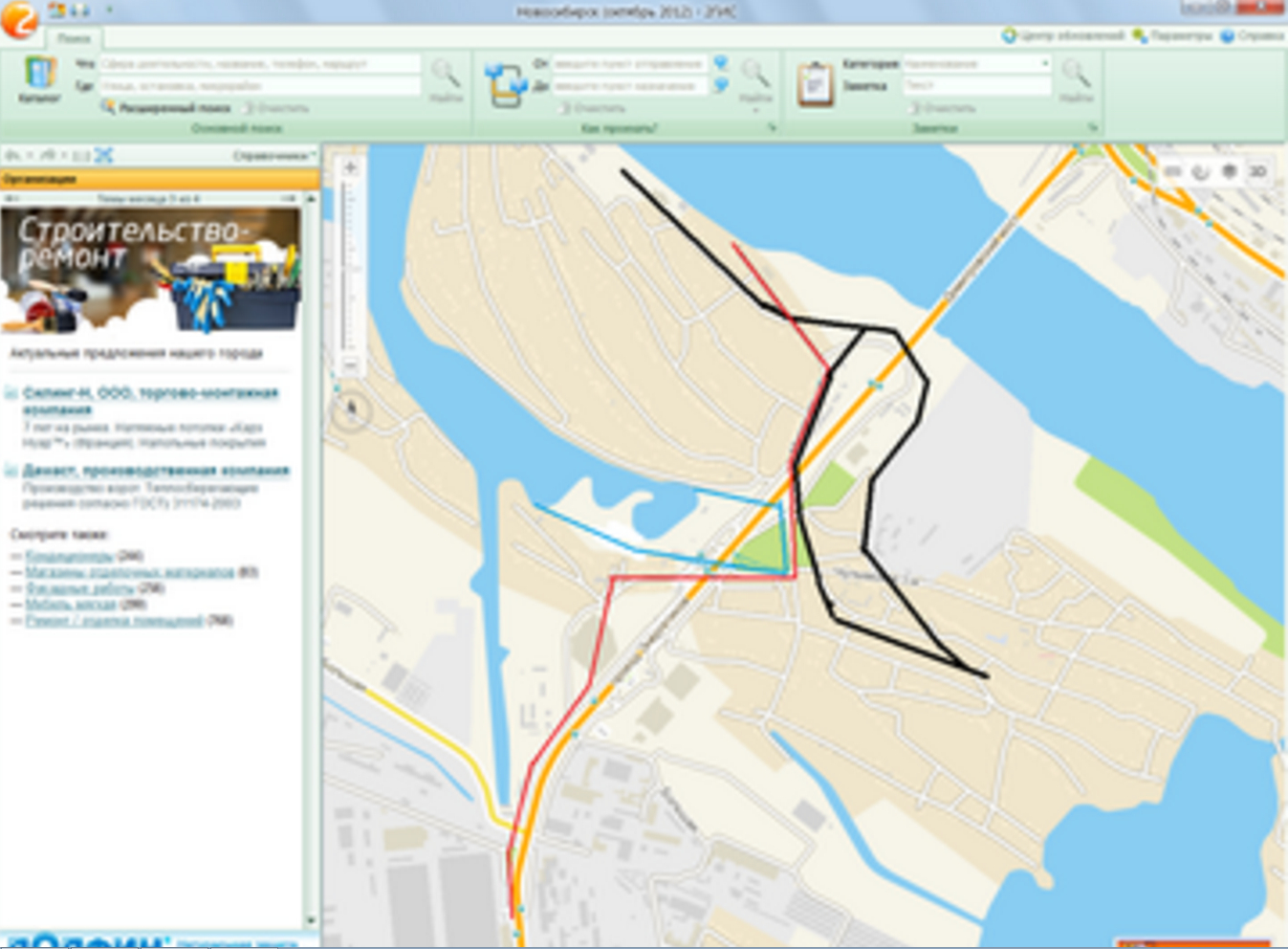Image resolution: width=1288 pixels, height=949 pixels.
Task: Open the Категория dropdown
Action: tap(1044, 64)
